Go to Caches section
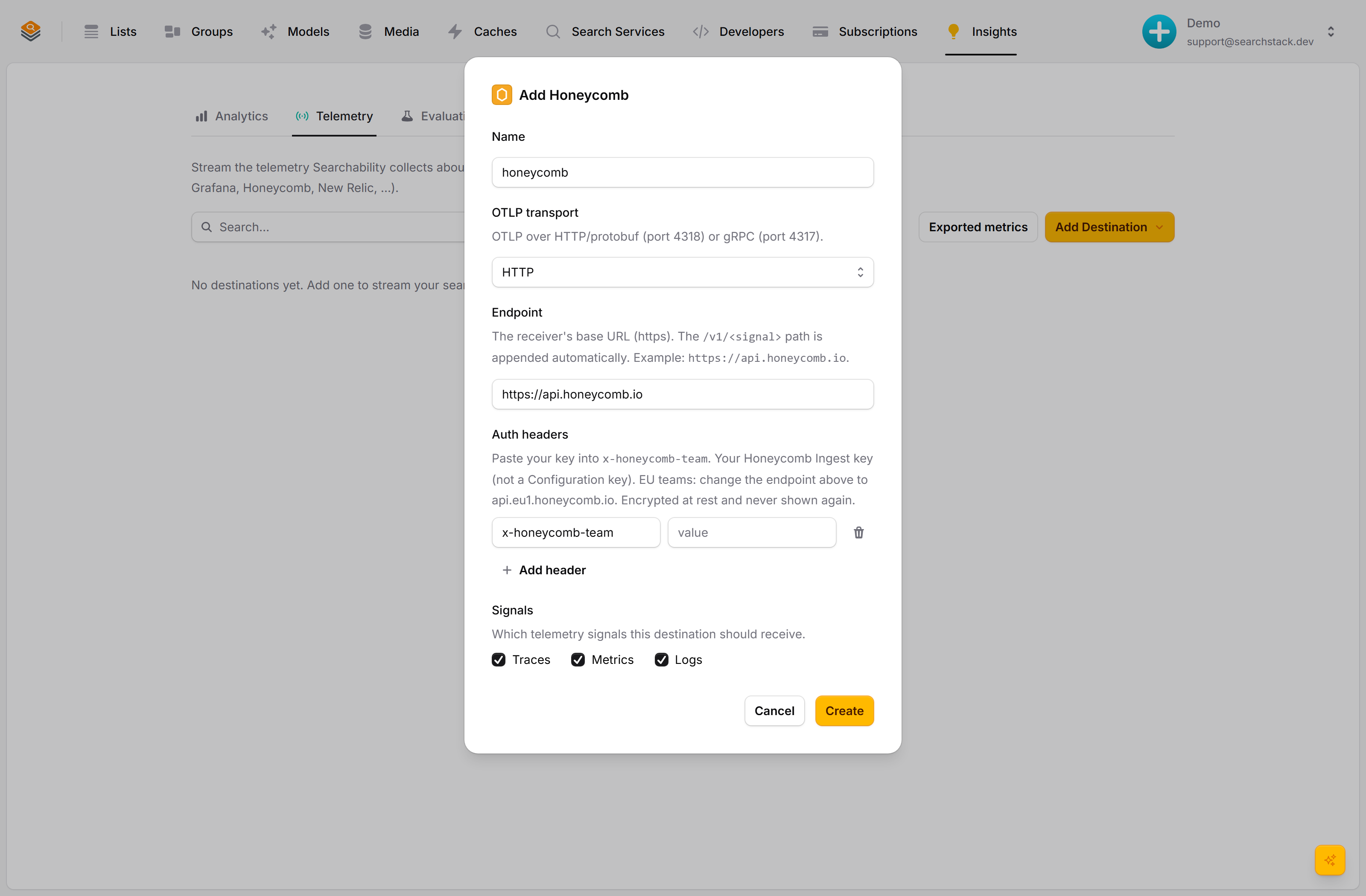The width and height of the screenshot is (1366, 896). coord(482,32)
